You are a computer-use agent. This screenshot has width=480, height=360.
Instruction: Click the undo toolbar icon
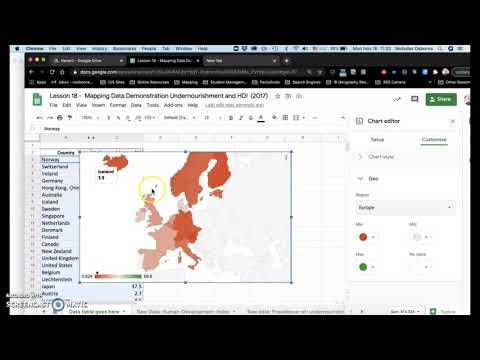coord(40,118)
